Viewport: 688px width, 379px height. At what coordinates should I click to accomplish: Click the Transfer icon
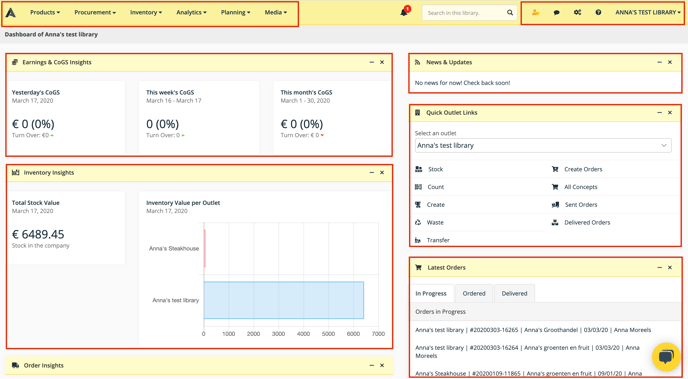(x=418, y=240)
